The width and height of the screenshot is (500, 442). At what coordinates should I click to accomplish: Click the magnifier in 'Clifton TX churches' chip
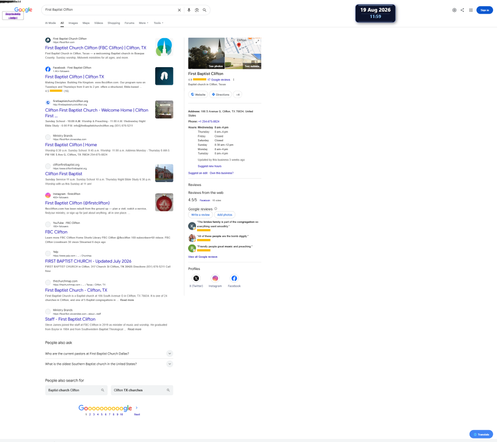168,390
